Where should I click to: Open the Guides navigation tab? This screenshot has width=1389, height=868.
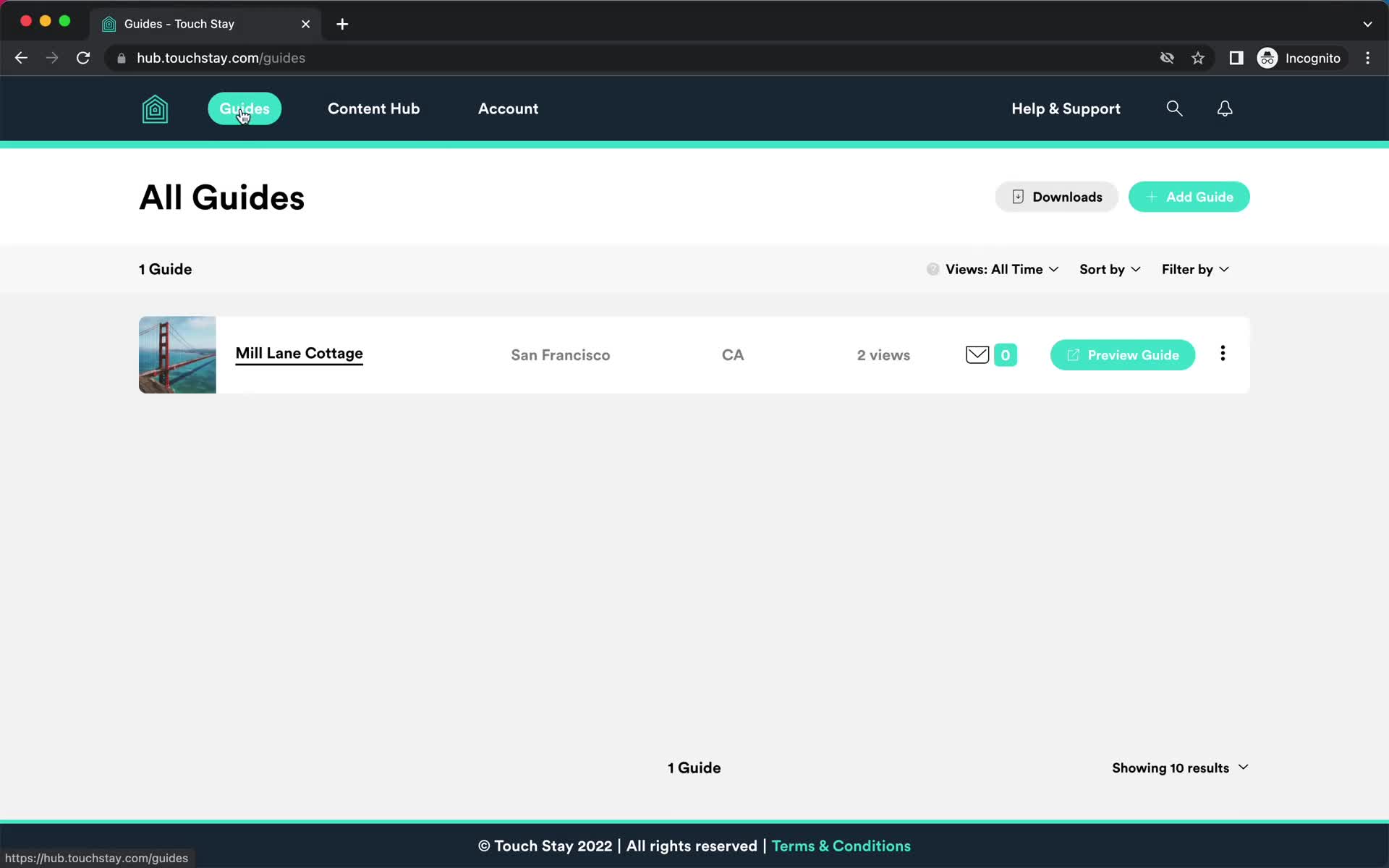click(245, 108)
